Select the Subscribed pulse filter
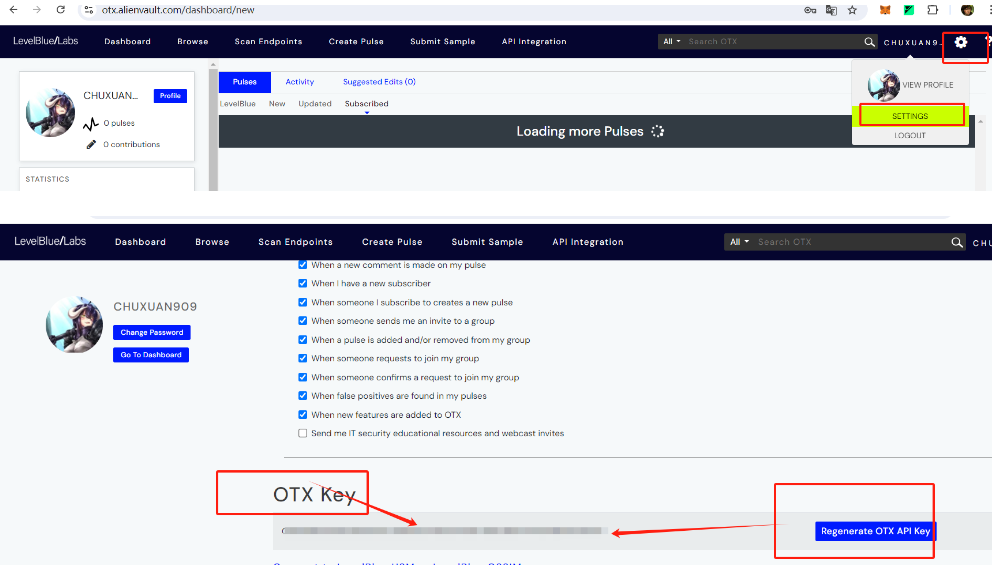This screenshot has width=995, height=565. point(366,103)
